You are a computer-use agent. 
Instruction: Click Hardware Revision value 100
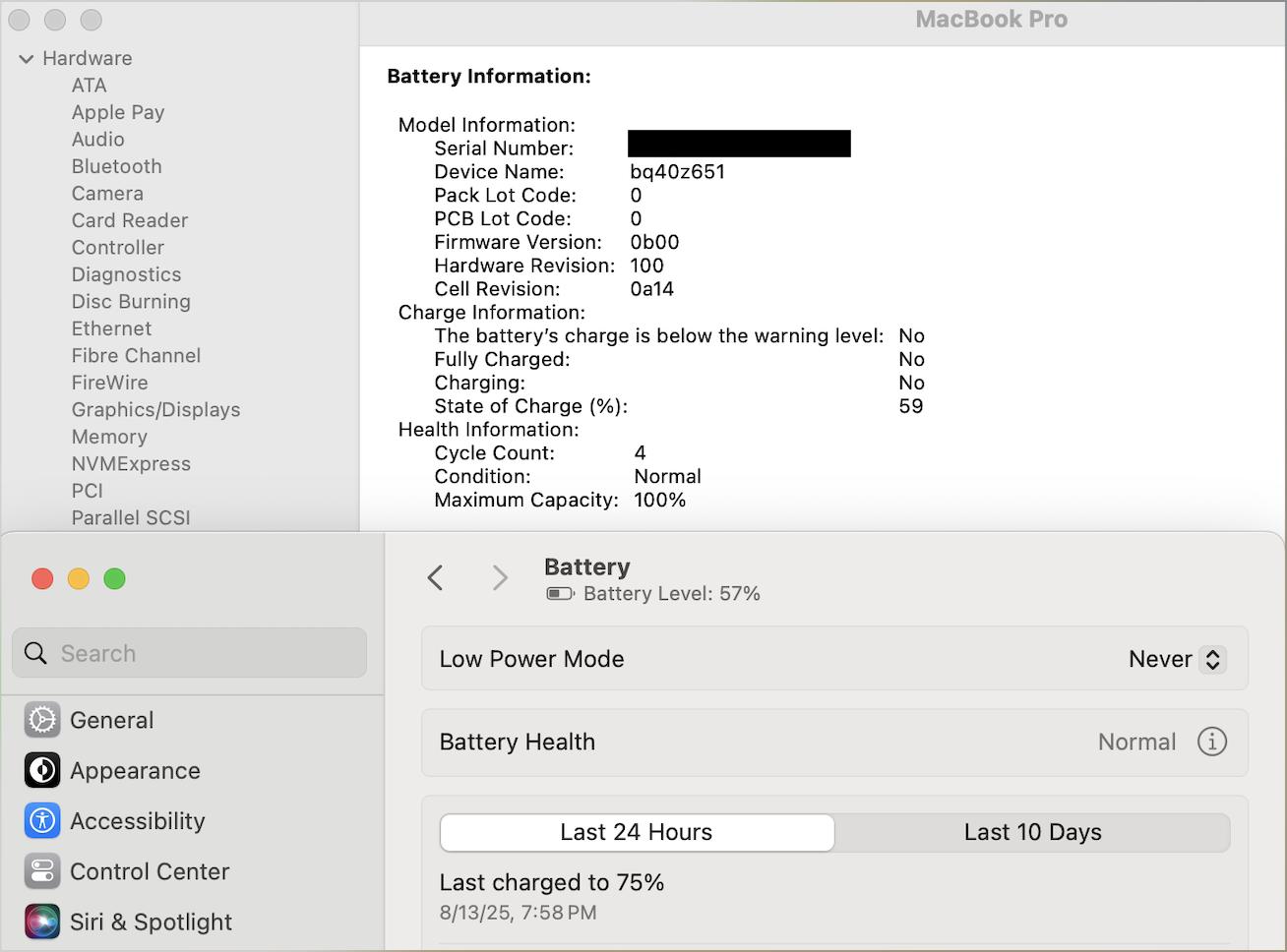coord(646,266)
